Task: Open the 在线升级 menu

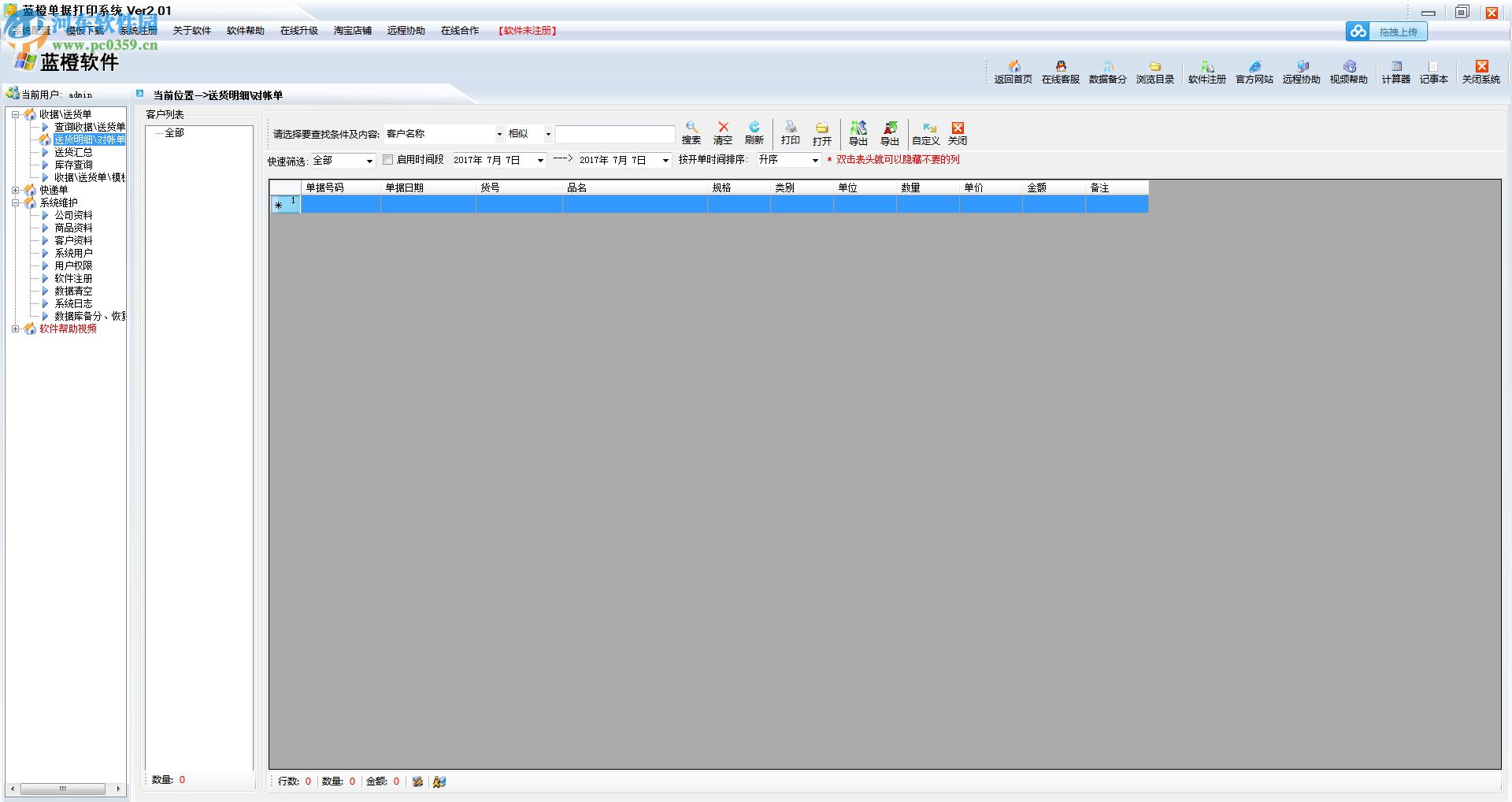Action: (x=299, y=31)
